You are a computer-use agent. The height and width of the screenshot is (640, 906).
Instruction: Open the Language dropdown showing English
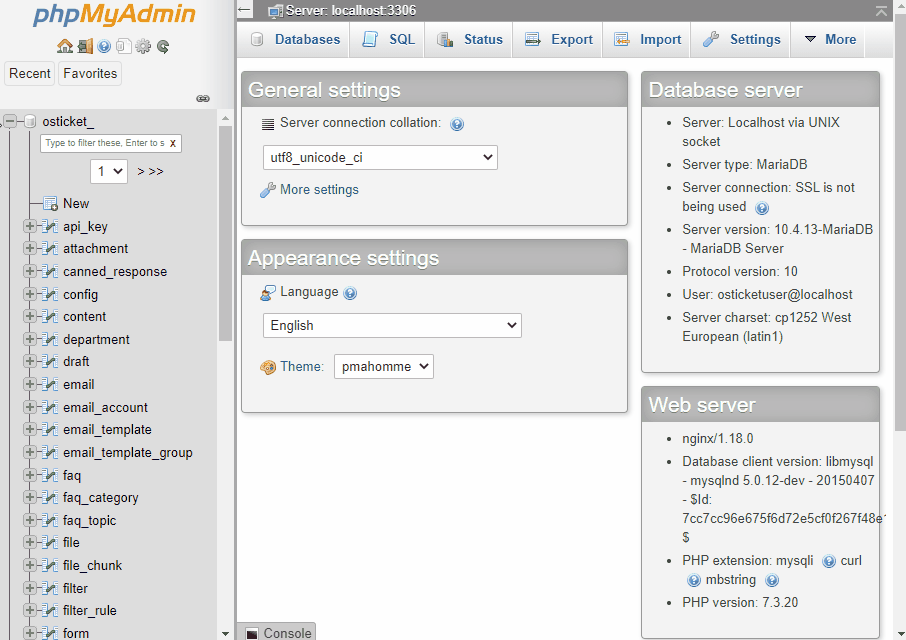pyautogui.click(x=392, y=326)
